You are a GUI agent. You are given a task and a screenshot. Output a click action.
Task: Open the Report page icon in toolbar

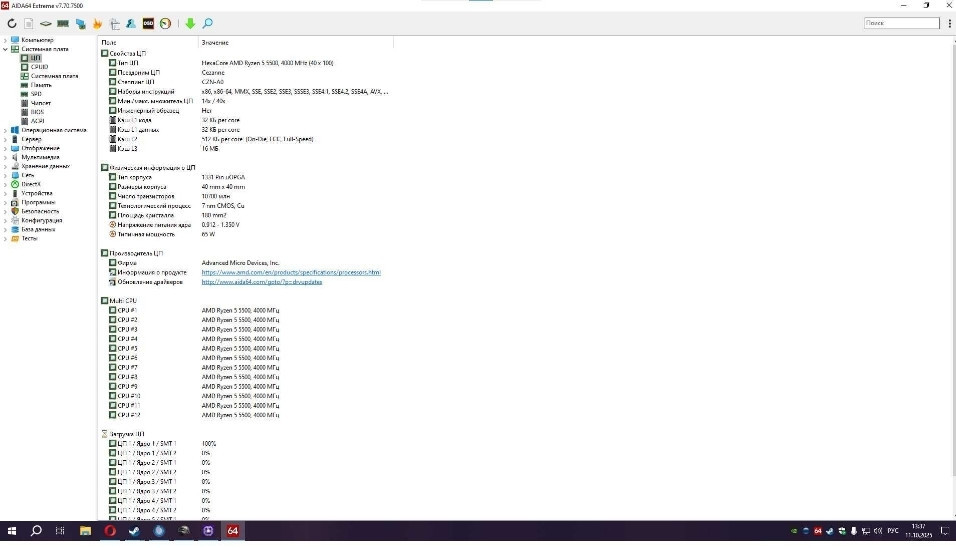(29, 23)
